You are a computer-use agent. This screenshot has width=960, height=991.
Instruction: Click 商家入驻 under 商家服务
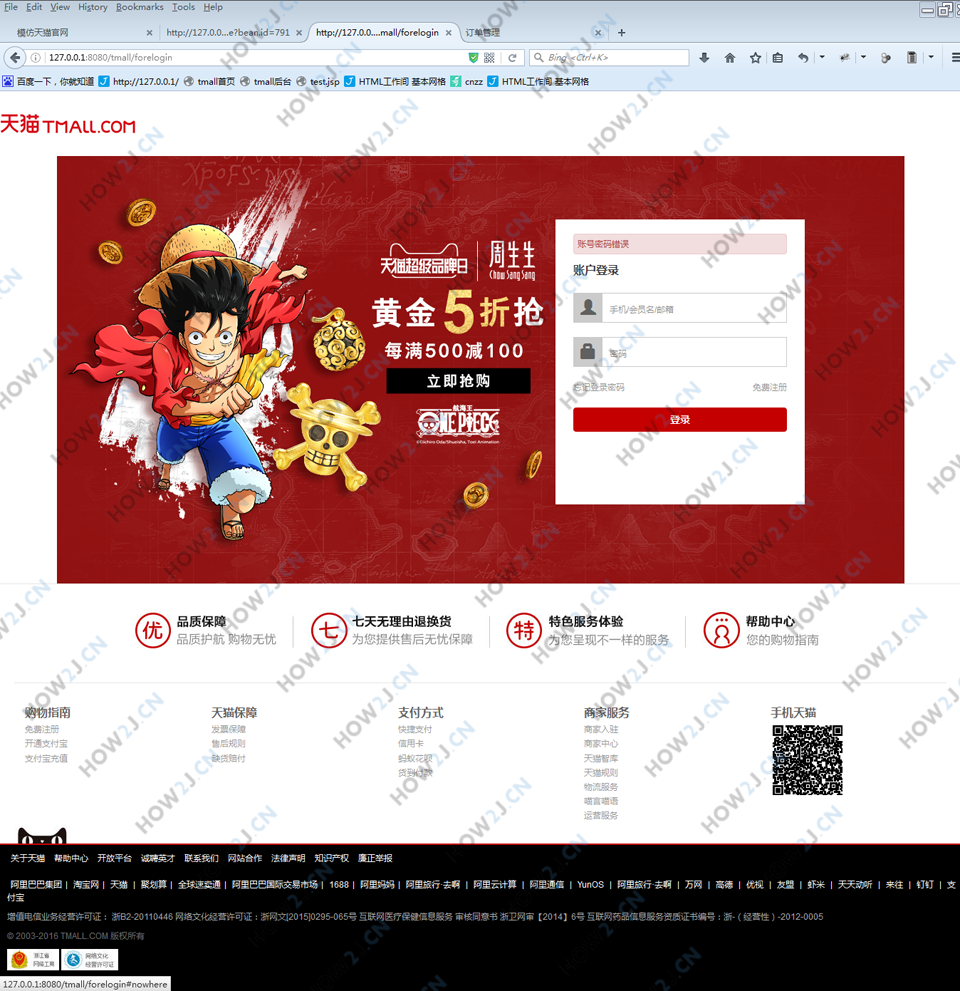pos(601,729)
